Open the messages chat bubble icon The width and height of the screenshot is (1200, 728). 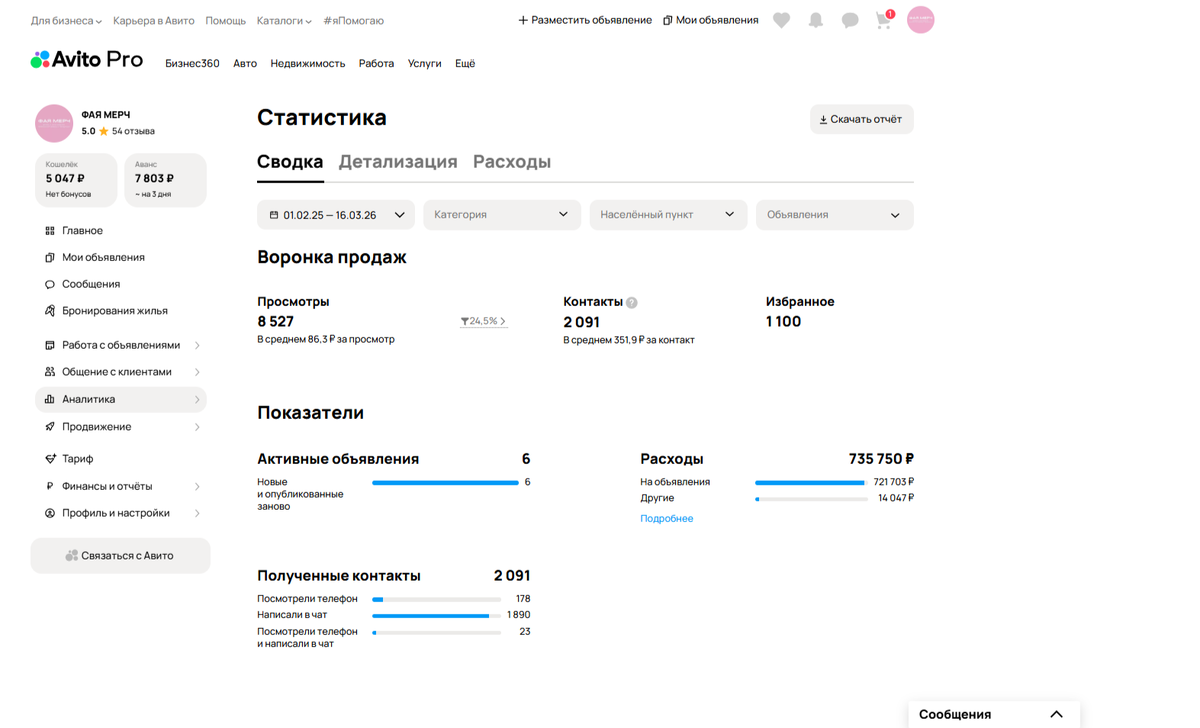coord(849,20)
